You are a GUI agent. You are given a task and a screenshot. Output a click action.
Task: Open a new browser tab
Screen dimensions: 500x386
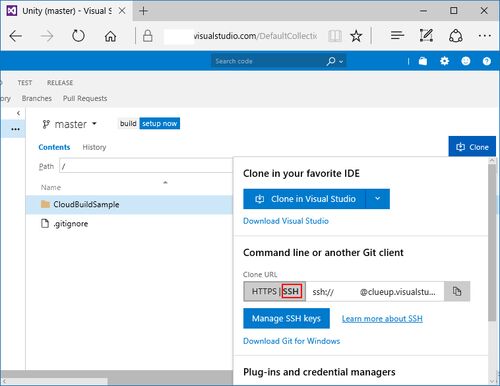143,11
